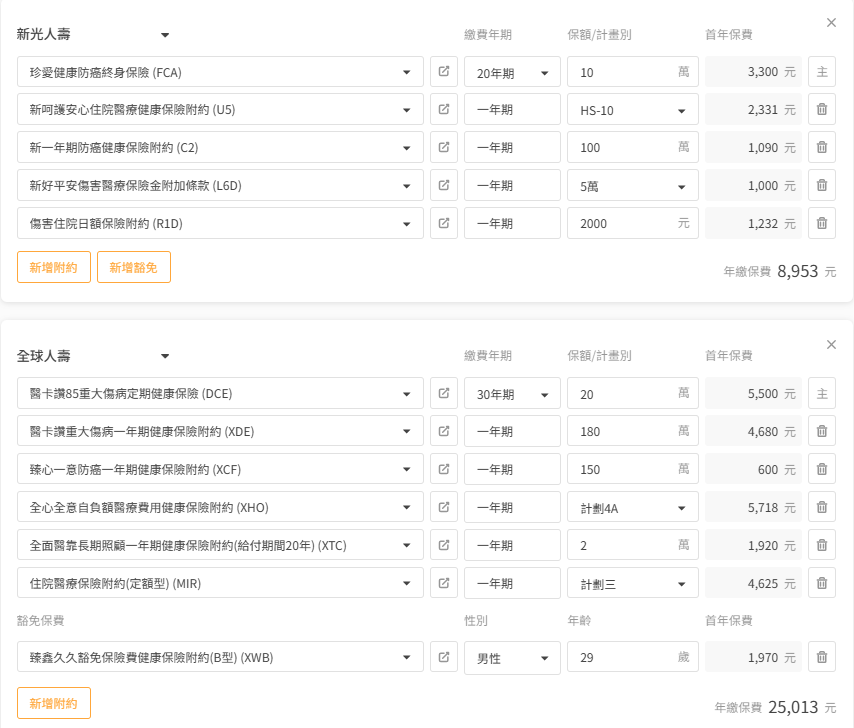Open external link for 臻鑫久久豁免保險費 (XWB) rider
Image resolution: width=854 pixels, height=728 pixels.
coord(444,657)
